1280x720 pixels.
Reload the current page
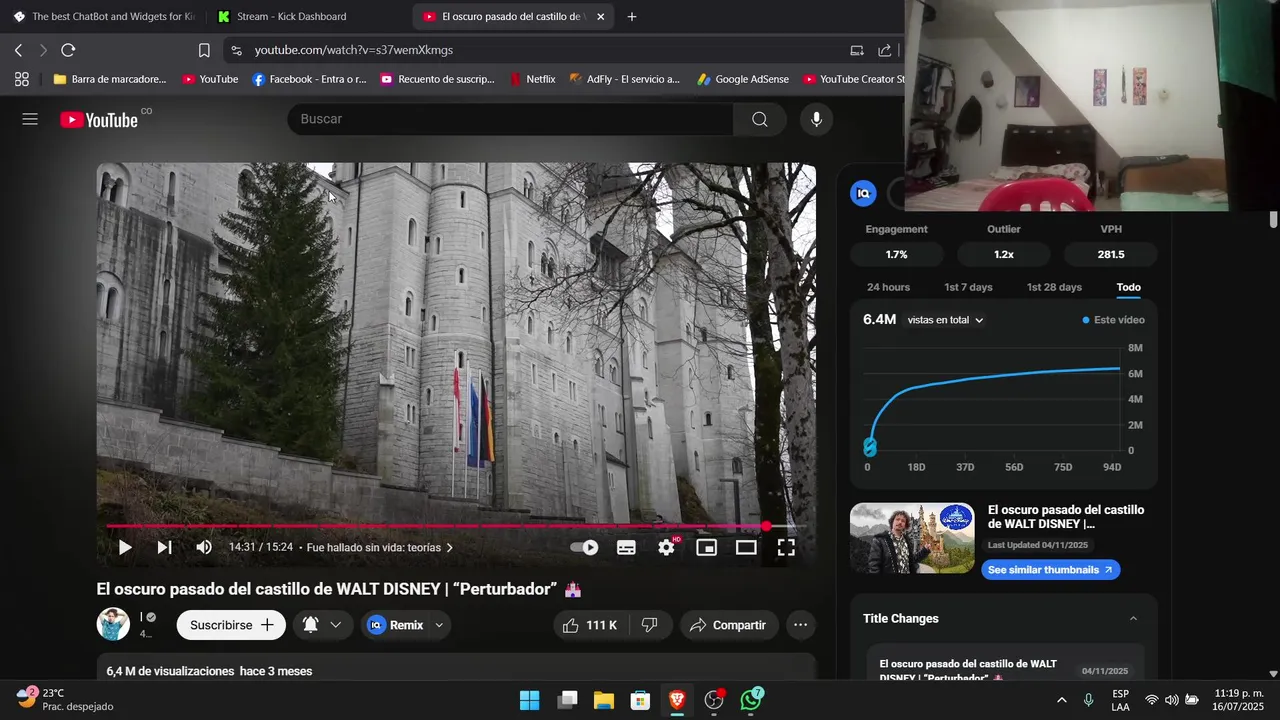tap(68, 50)
